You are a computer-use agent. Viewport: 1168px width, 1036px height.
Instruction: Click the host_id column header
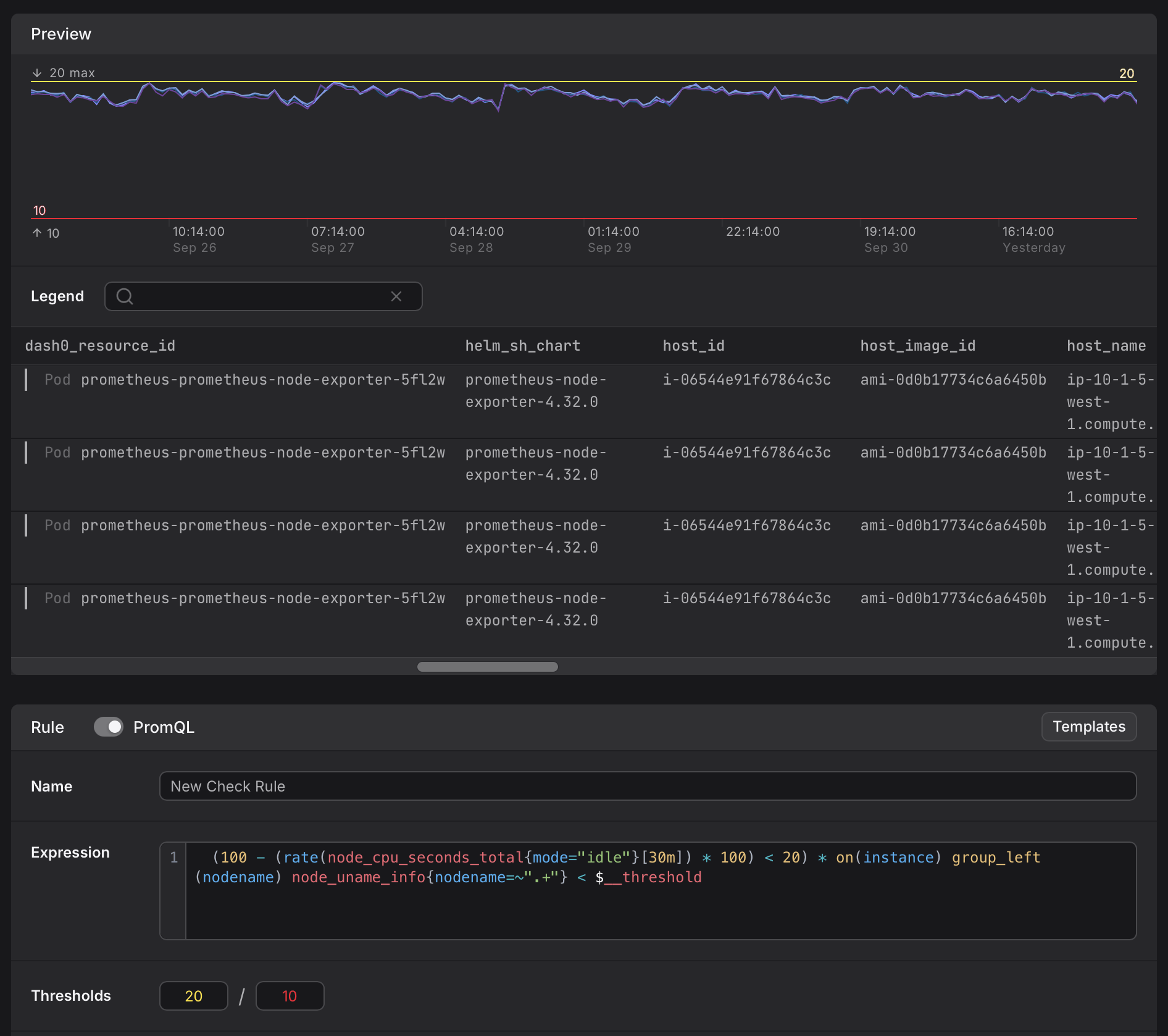(693, 346)
